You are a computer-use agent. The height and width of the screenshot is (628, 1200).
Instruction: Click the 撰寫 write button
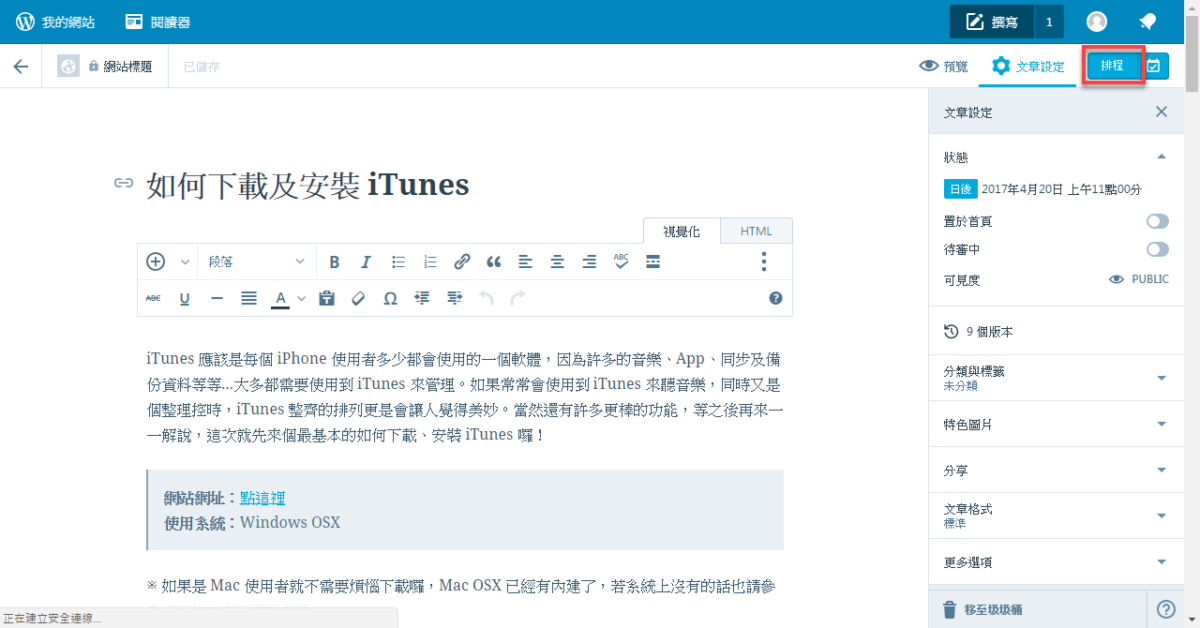click(x=992, y=22)
